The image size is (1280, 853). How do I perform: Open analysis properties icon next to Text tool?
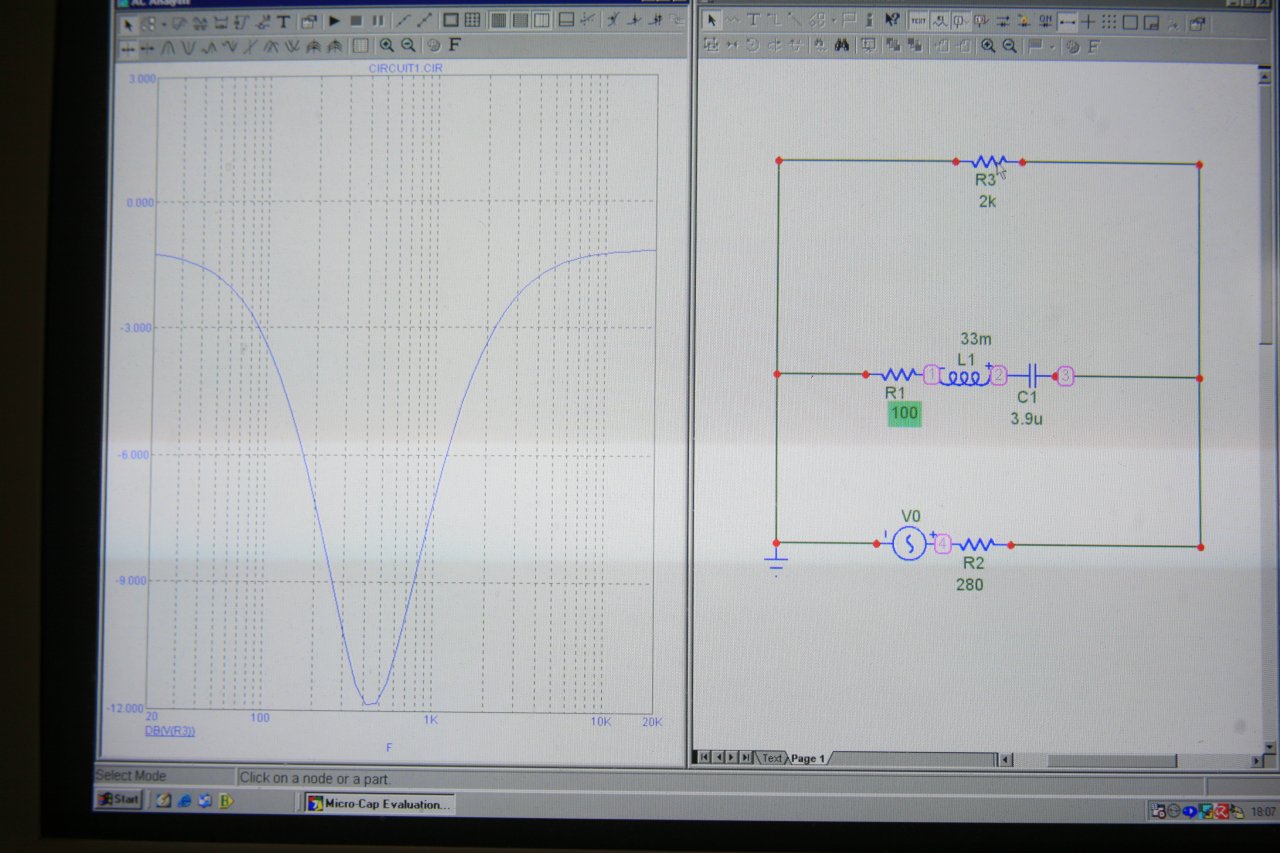tap(309, 21)
